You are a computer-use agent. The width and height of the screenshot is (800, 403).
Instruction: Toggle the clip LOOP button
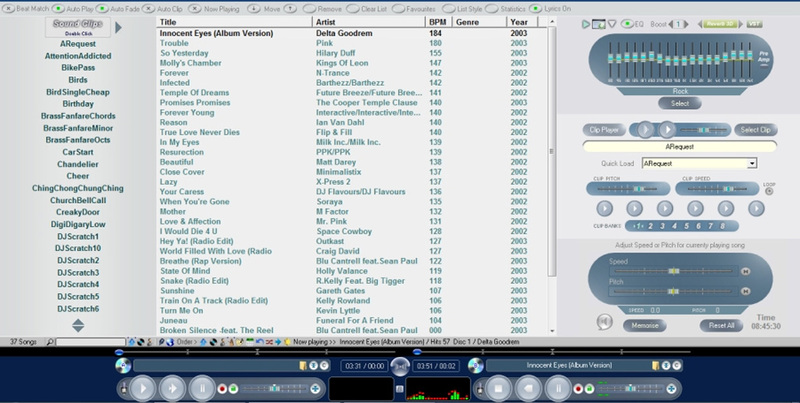click(769, 191)
